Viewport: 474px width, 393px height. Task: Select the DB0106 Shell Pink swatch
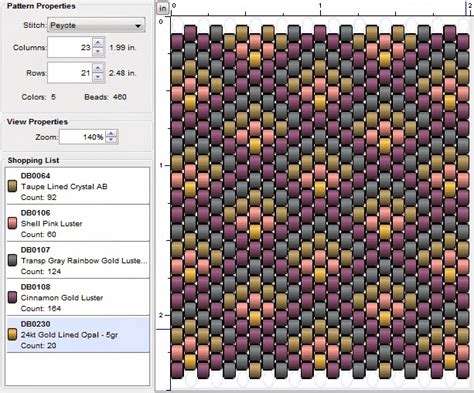click(x=12, y=223)
